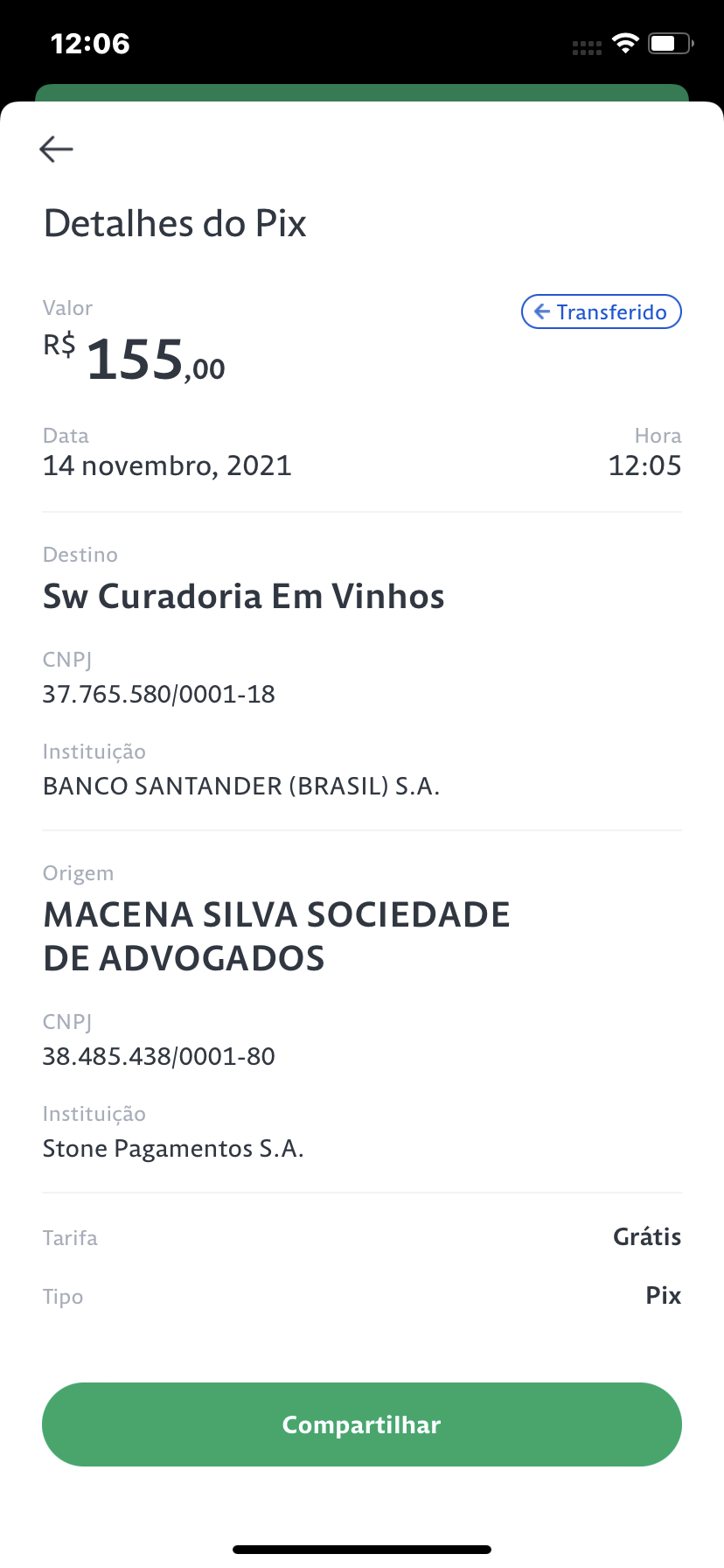Select destination name Sw Curadoria Em Vinhos
The width and height of the screenshot is (724, 1568).
pyautogui.click(x=244, y=597)
